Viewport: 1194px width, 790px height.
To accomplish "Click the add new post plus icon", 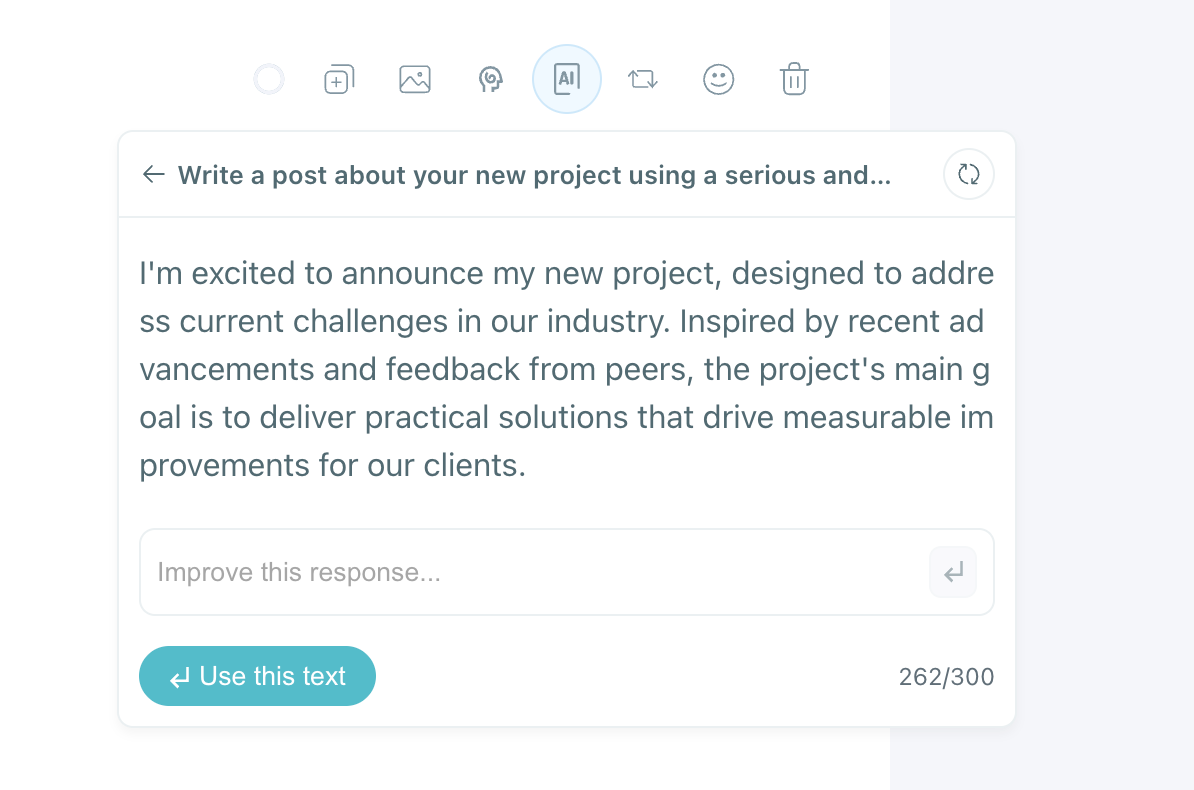I will [339, 79].
